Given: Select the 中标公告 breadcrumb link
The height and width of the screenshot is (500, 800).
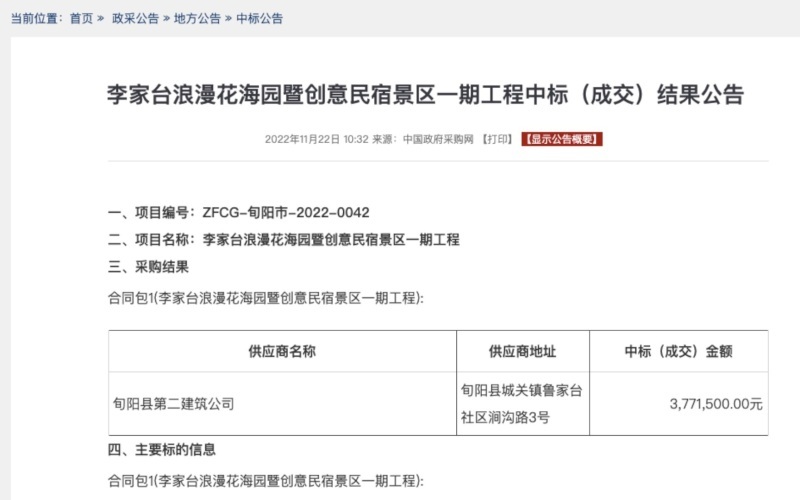Looking at the screenshot, I should tap(259, 19).
